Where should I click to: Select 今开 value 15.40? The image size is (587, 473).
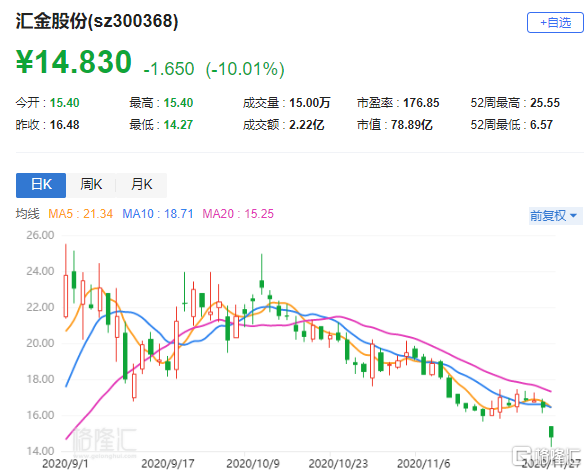tap(65, 103)
